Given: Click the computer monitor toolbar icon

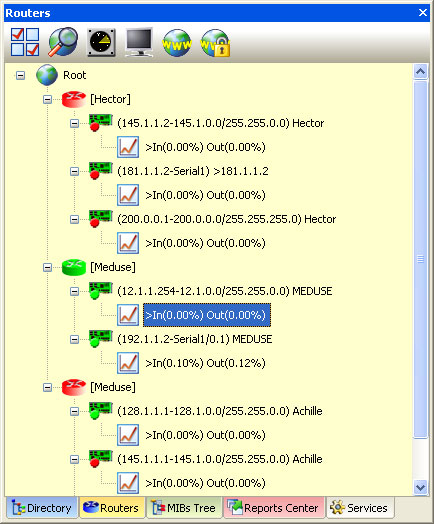Looking at the screenshot, I should click(x=139, y=42).
